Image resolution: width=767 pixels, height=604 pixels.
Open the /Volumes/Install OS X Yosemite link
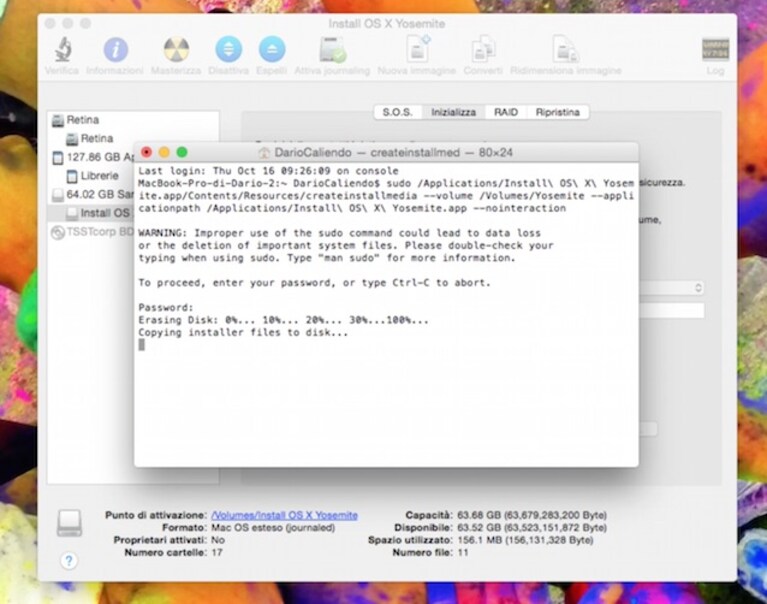coord(284,515)
